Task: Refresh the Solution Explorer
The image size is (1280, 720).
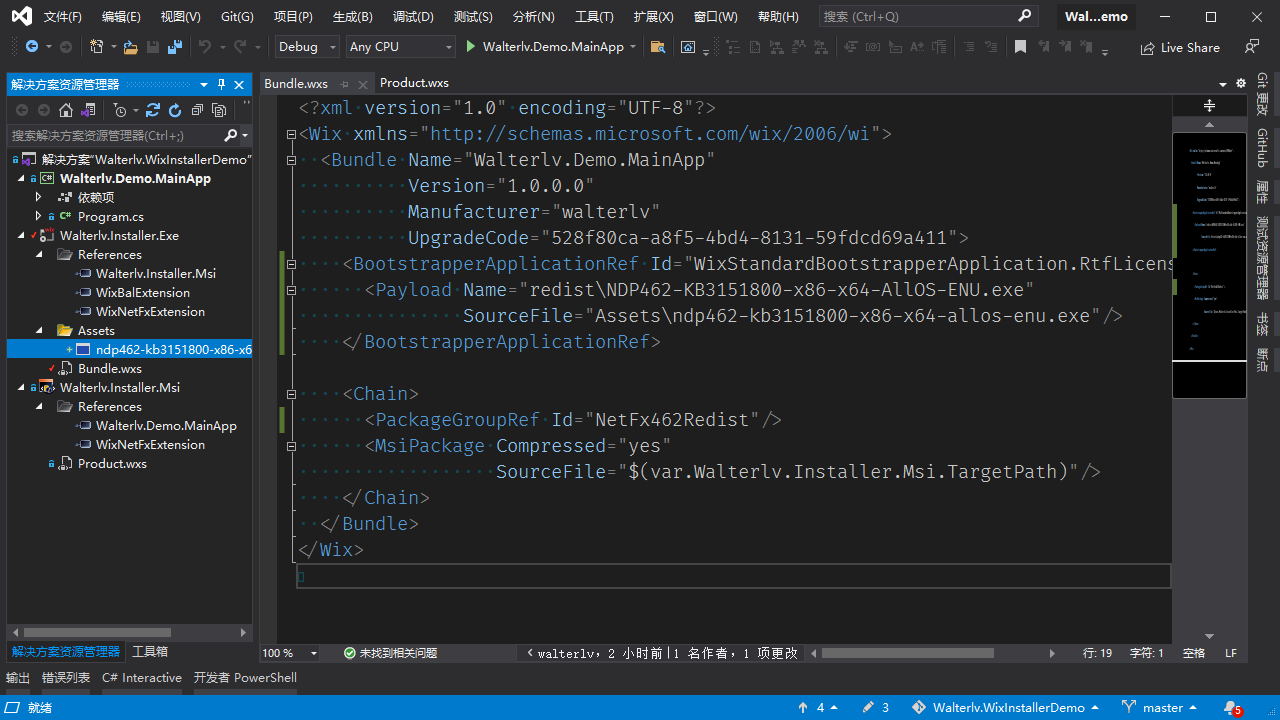Action: [175, 110]
